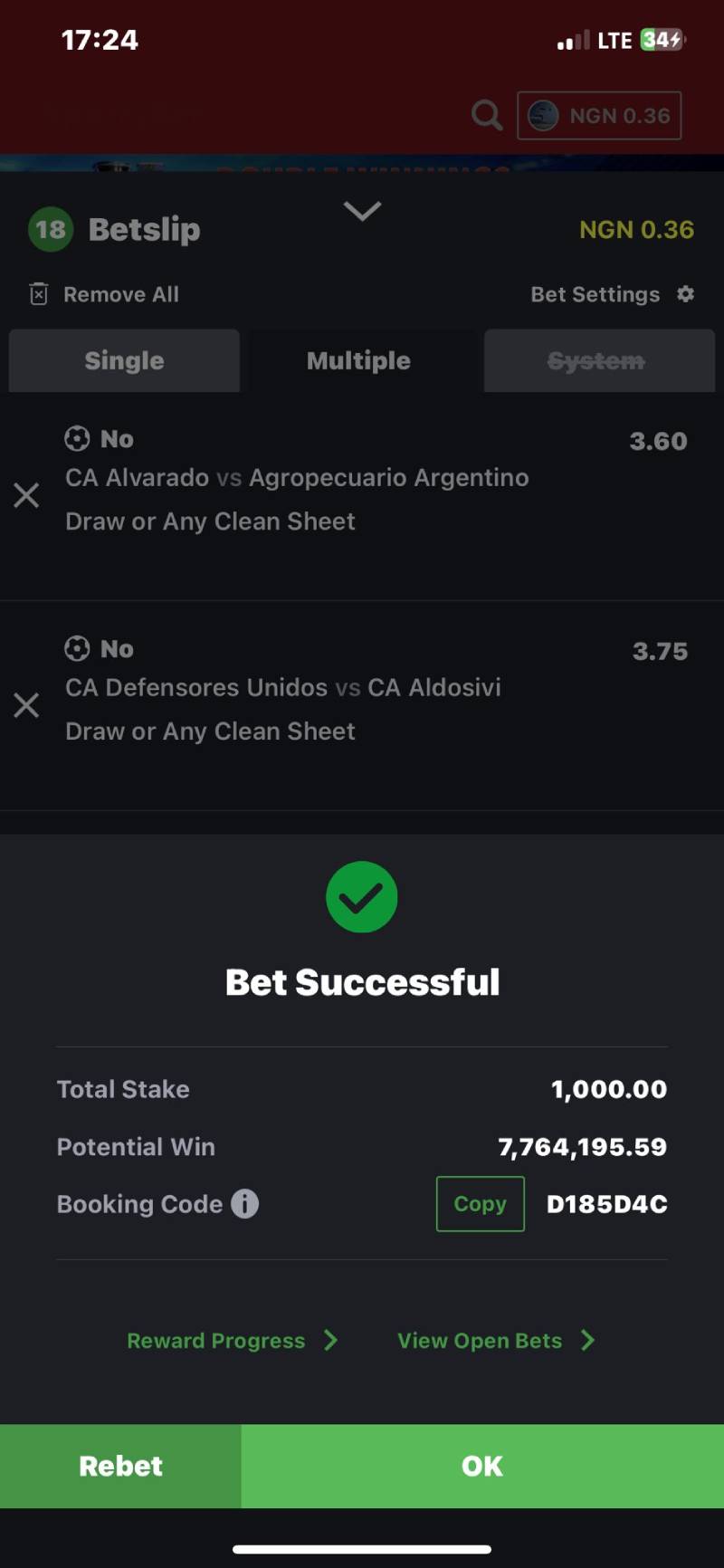Click the Remove All trash icon
The height and width of the screenshot is (1568, 724).
coord(39,294)
